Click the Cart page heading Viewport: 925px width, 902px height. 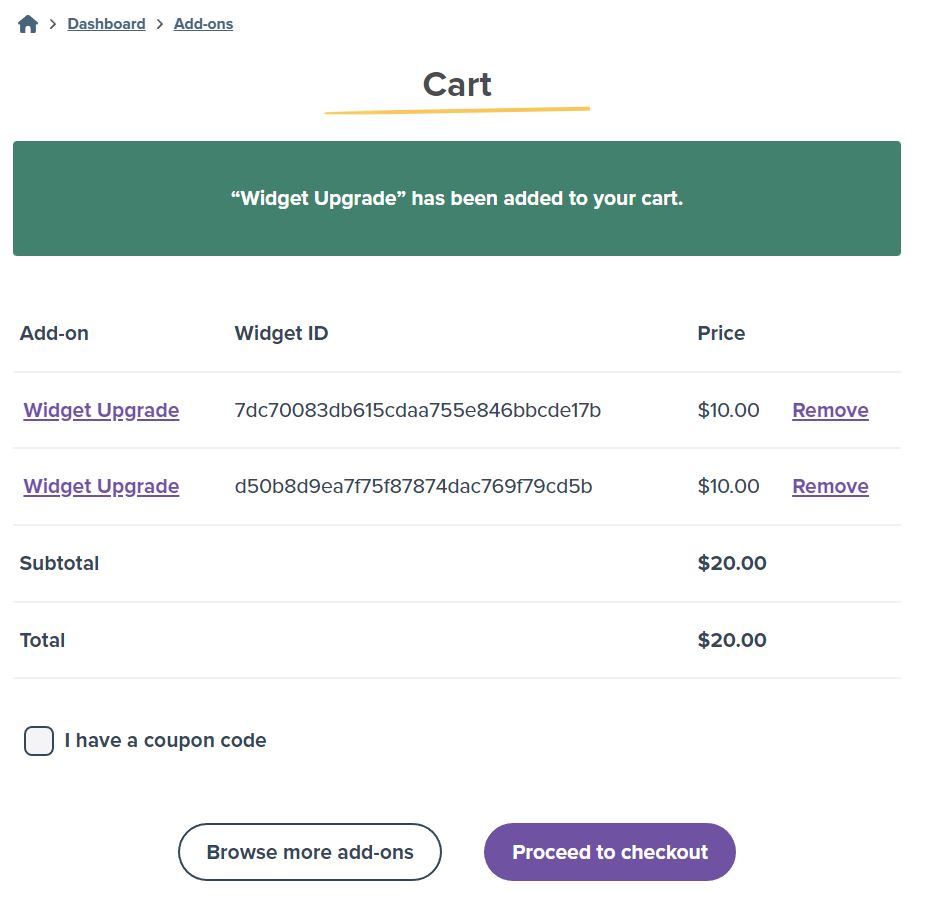coord(457,84)
